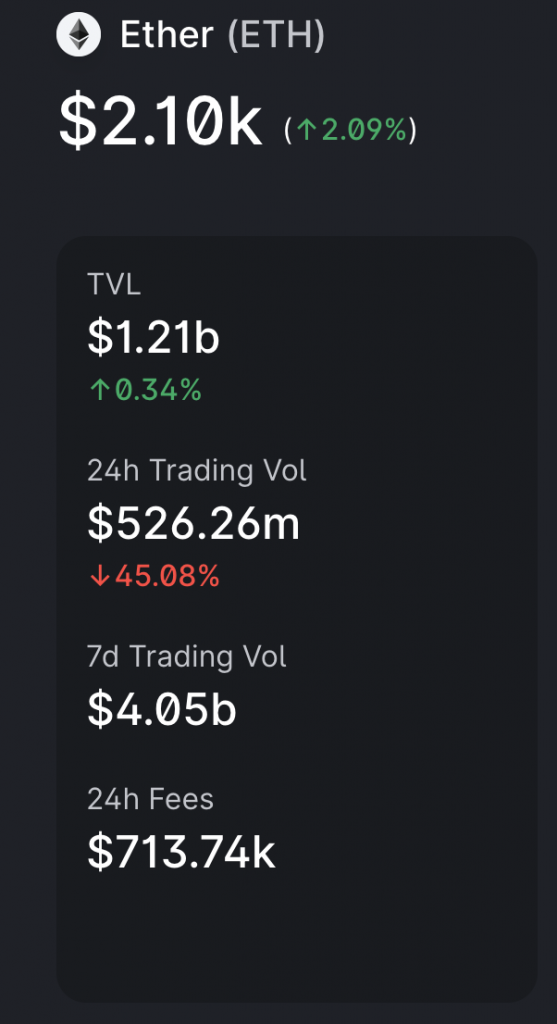Click the 45.08% volume change
Screen dimensions: 557x1024
click(x=167, y=576)
